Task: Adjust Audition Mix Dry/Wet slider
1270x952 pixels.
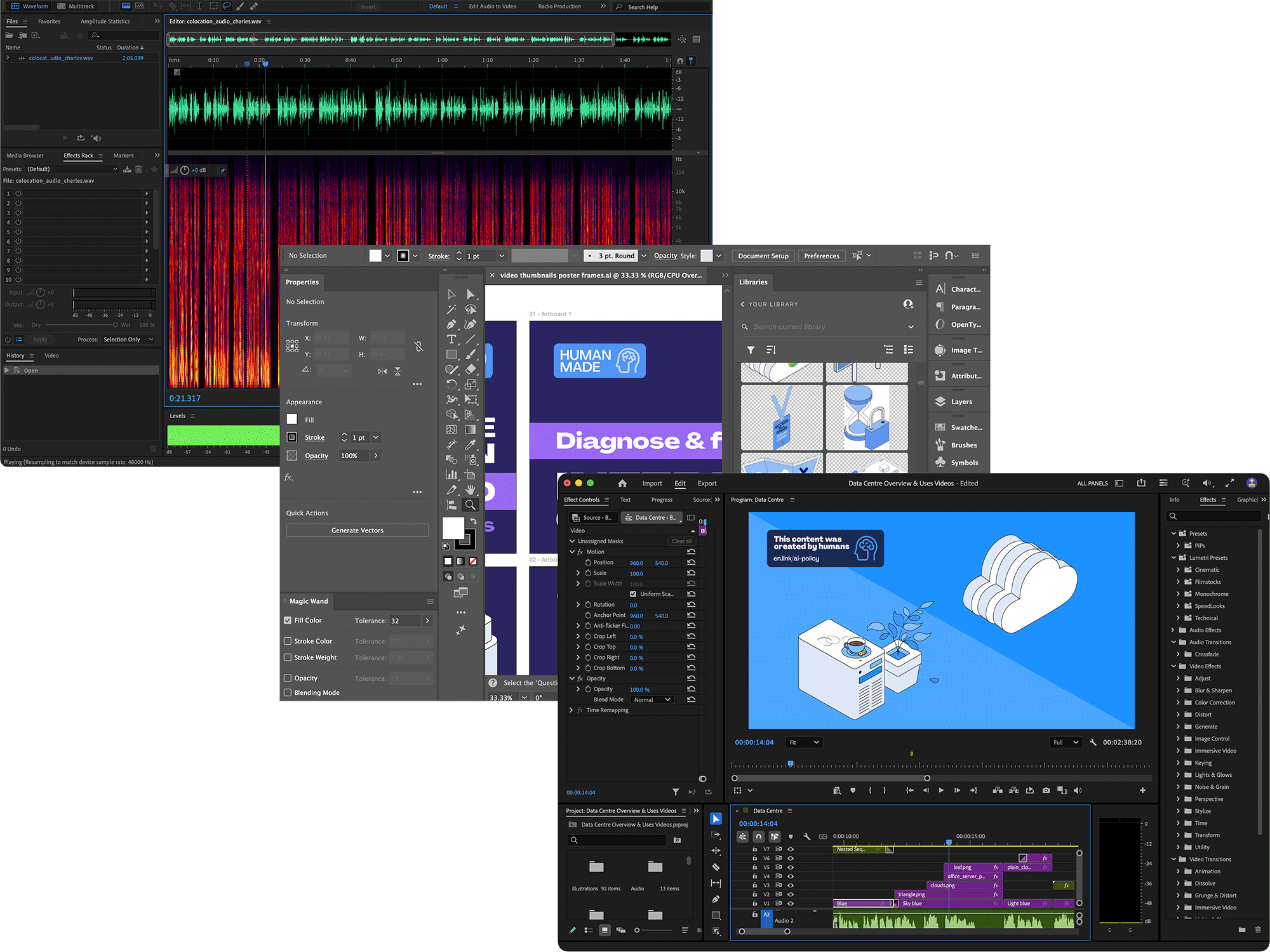Action: pyautogui.click(x=81, y=325)
